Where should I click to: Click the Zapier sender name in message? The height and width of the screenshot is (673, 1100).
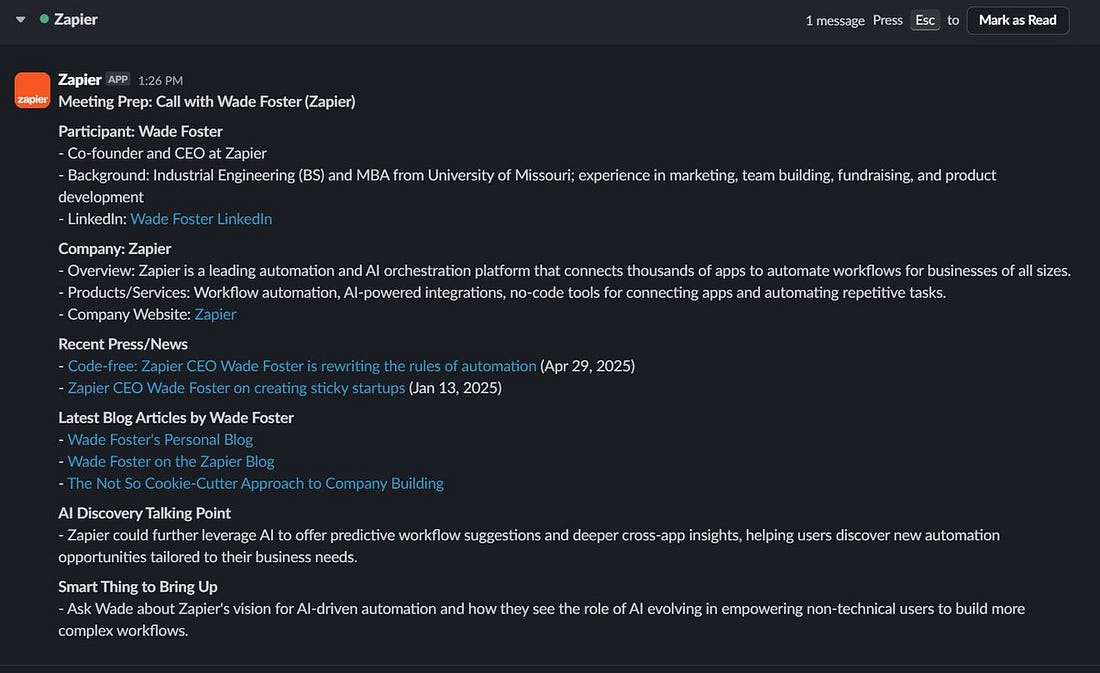[80, 79]
